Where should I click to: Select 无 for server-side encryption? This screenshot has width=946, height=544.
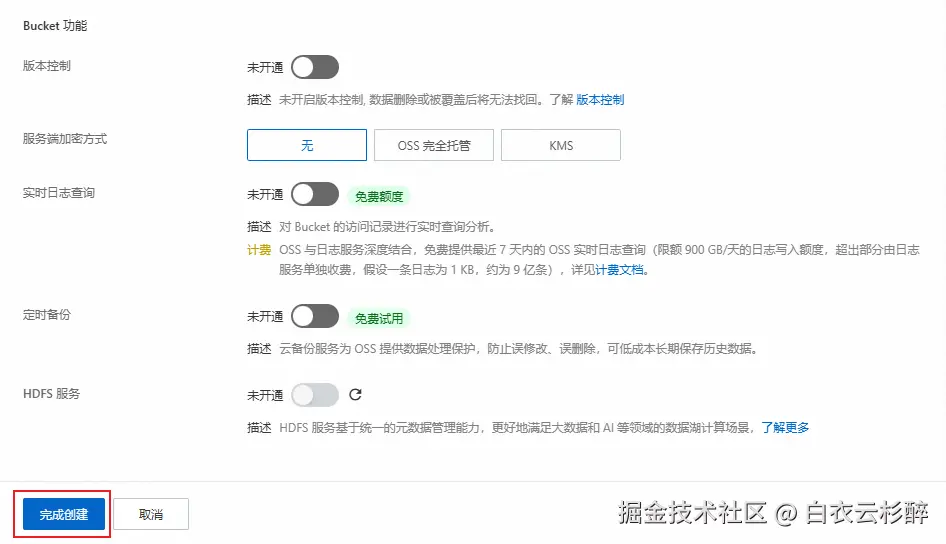click(x=306, y=145)
